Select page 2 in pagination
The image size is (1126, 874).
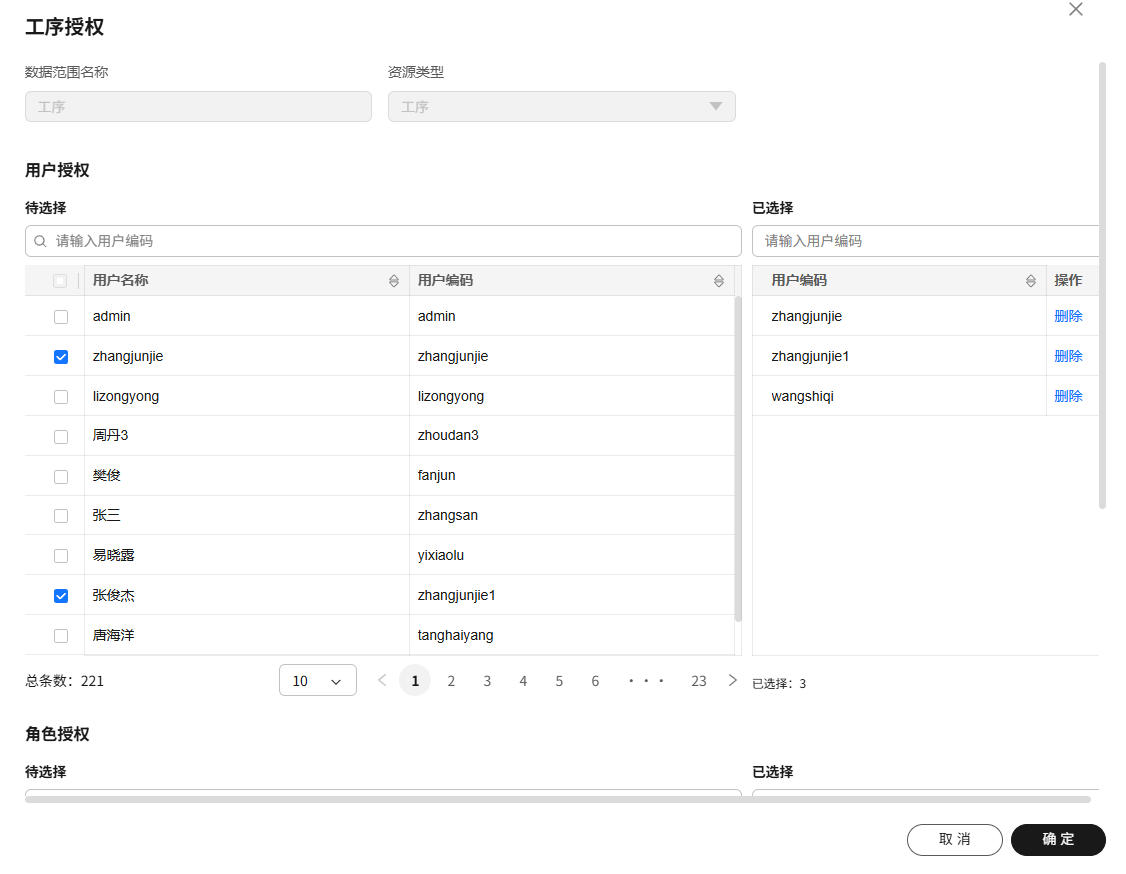click(x=451, y=681)
